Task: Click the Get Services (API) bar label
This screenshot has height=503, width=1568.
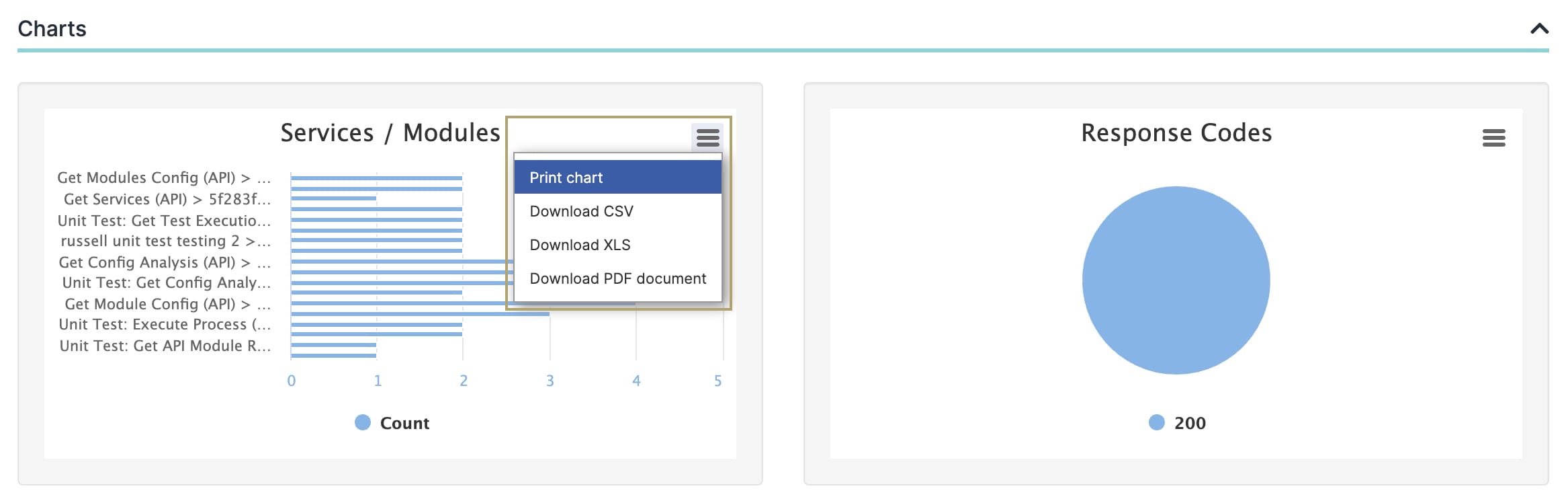Action: pos(167,200)
